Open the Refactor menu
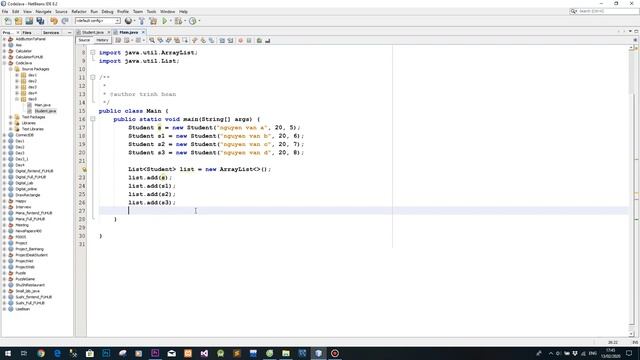 (x=79, y=11)
